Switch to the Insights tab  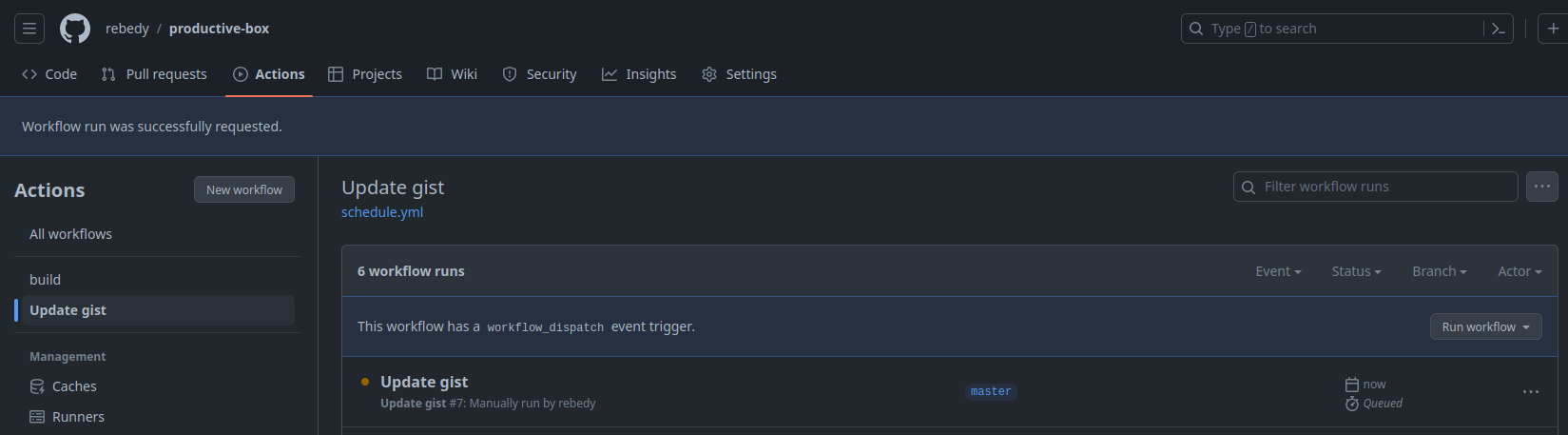tap(639, 74)
